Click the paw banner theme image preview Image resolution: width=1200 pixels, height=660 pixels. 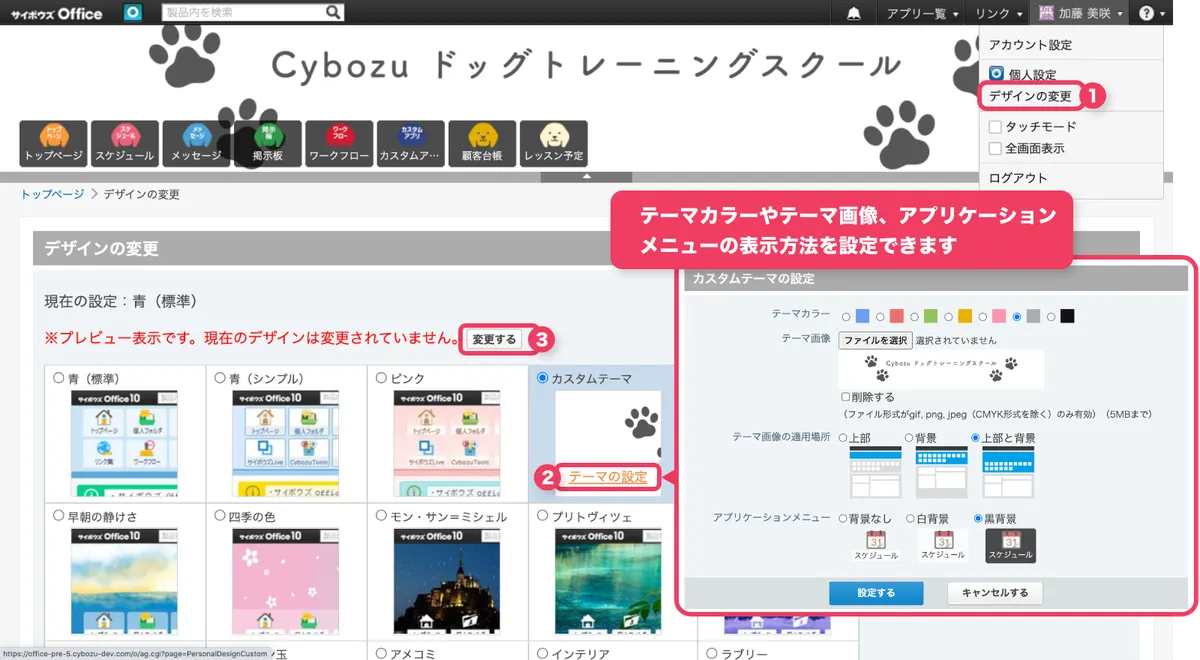pyautogui.click(x=941, y=369)
